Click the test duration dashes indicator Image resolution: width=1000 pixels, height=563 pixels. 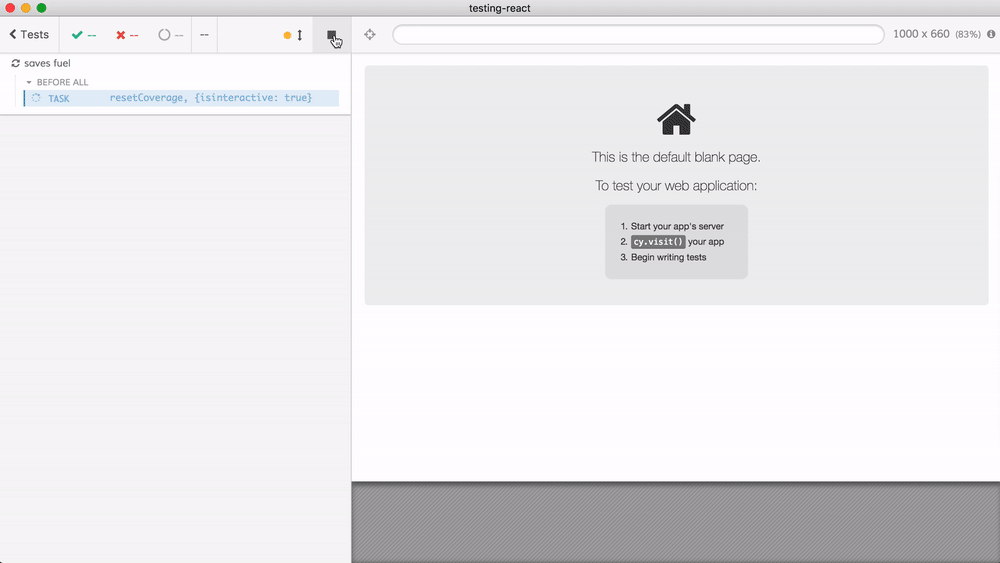click(204, 35)
